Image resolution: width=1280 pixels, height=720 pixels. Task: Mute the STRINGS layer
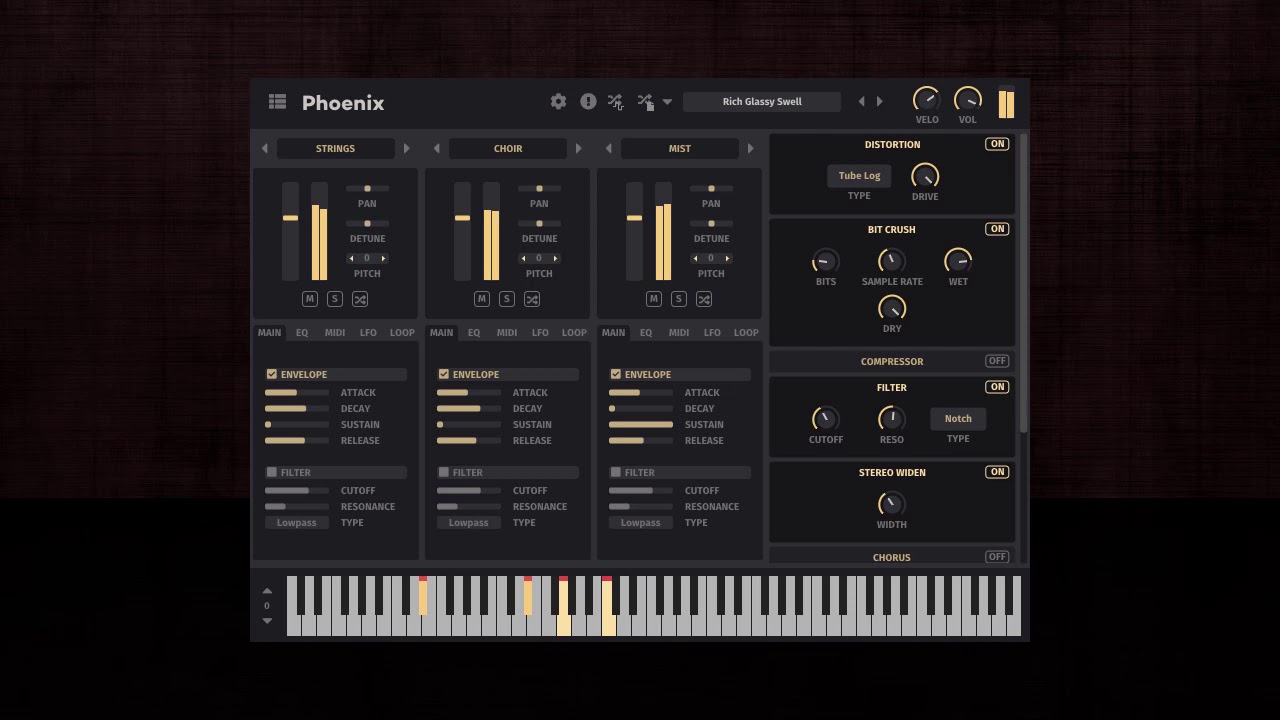point(309,299)
